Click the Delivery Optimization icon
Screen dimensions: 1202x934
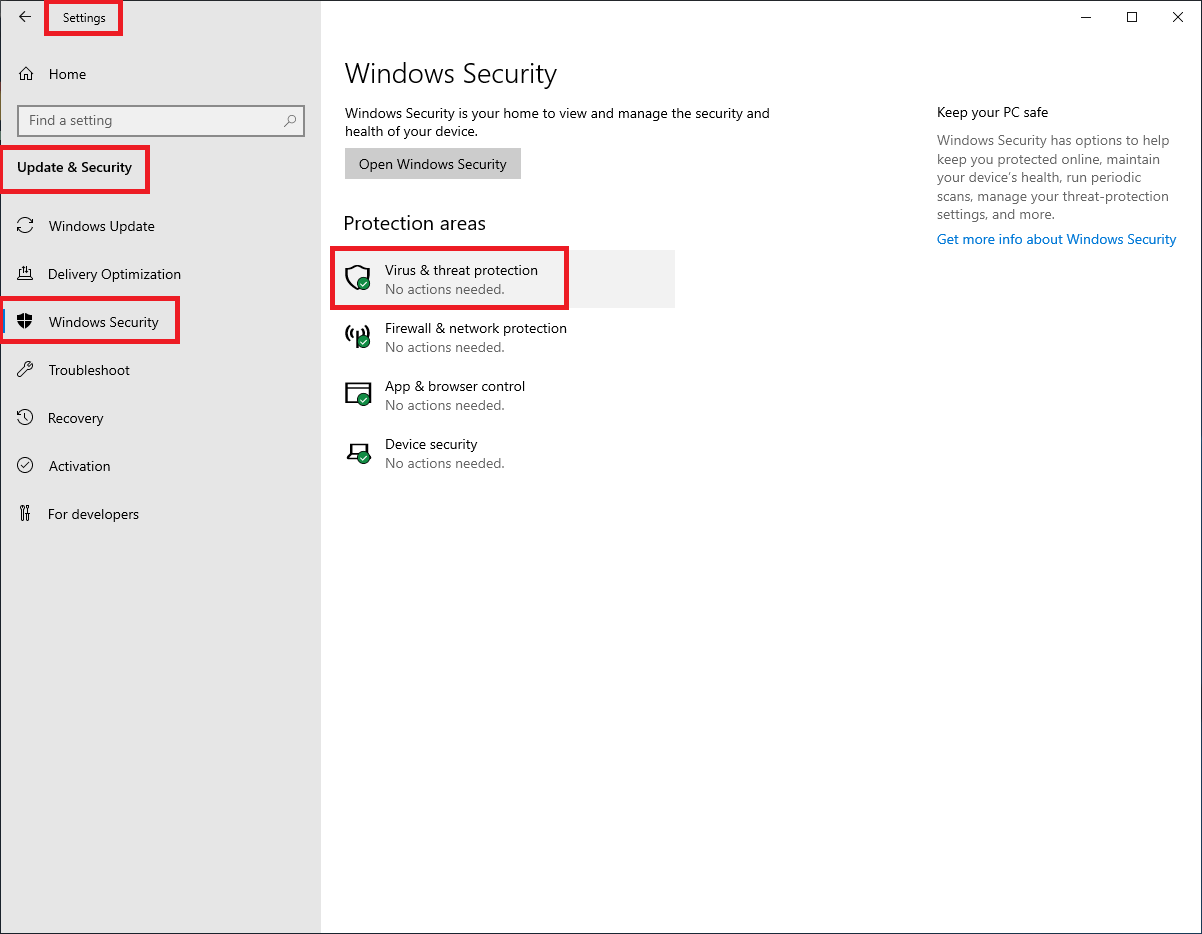point(26,274)
